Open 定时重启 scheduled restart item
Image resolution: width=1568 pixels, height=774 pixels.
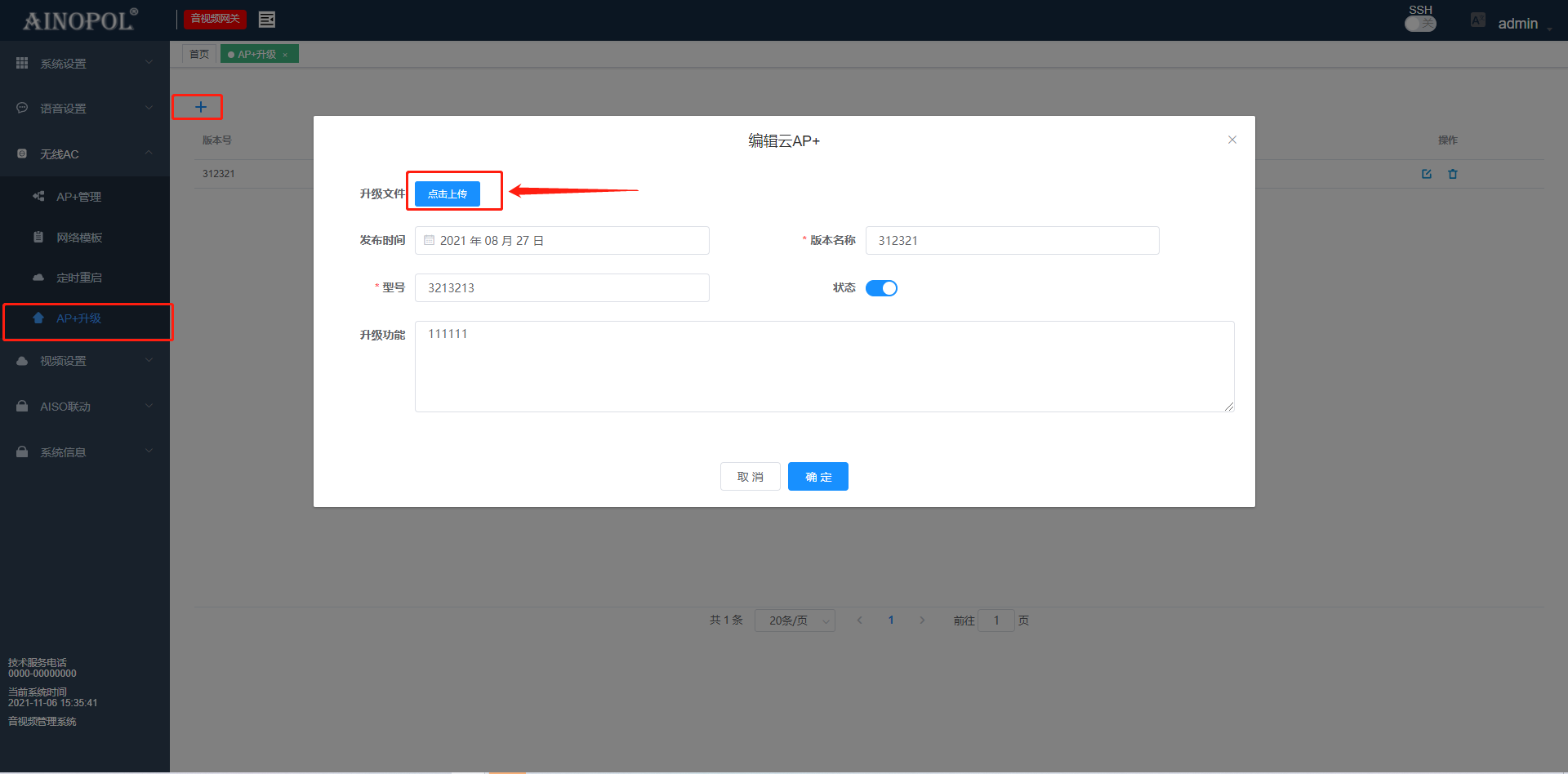click(x=78, y=278)
